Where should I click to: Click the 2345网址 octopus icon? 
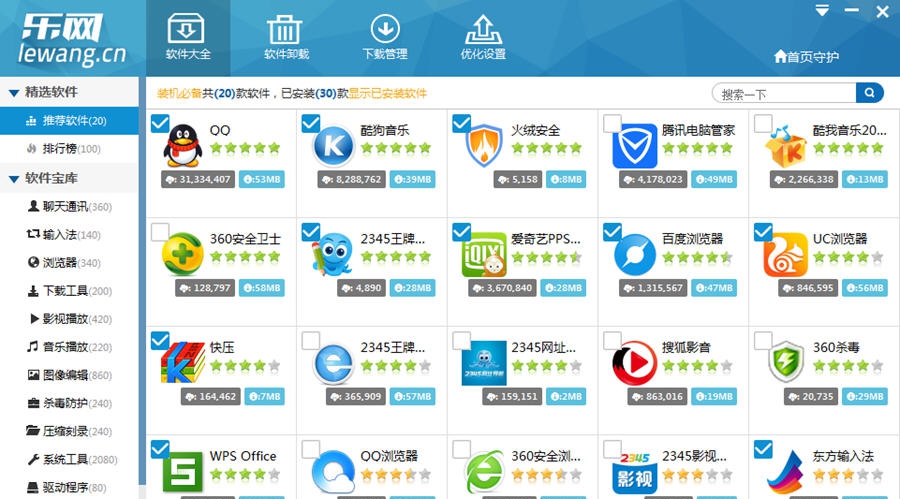(484, 363)
